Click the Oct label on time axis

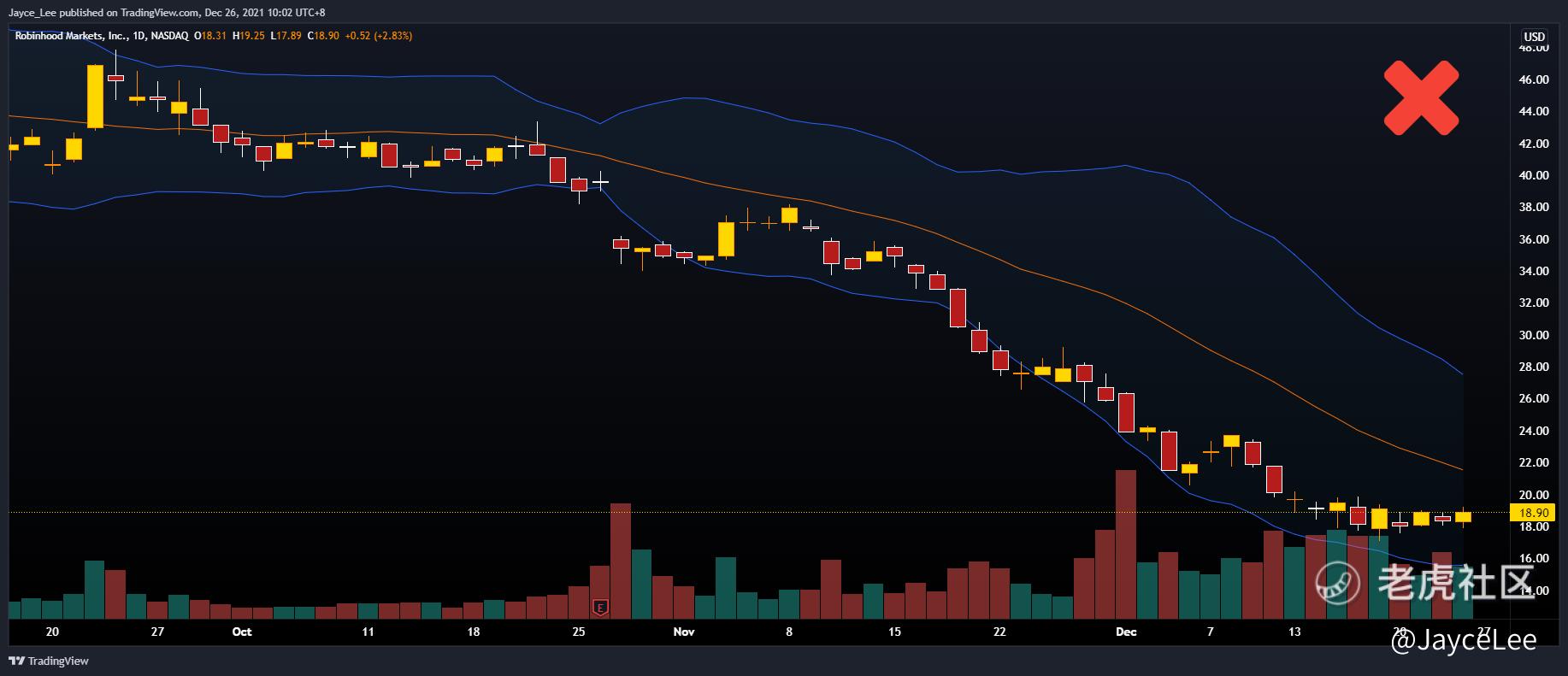click(x=242, y=632)
